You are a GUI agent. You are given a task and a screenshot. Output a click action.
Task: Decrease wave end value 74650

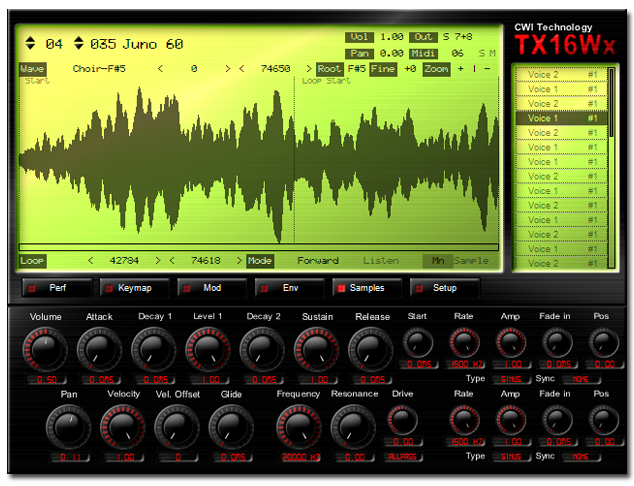coord(242,69)
